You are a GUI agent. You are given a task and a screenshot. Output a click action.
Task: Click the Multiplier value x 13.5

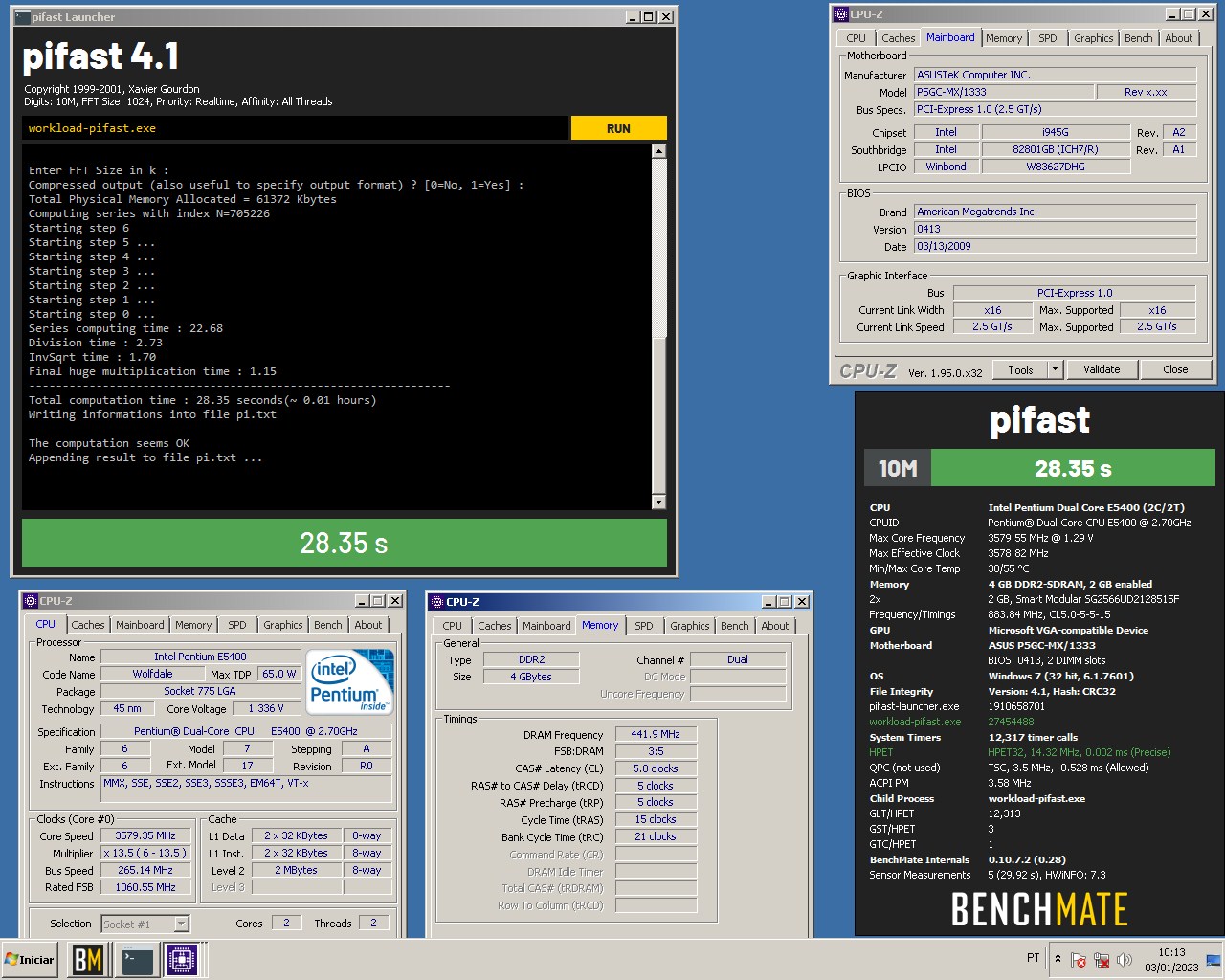click(x=145, y=853)
